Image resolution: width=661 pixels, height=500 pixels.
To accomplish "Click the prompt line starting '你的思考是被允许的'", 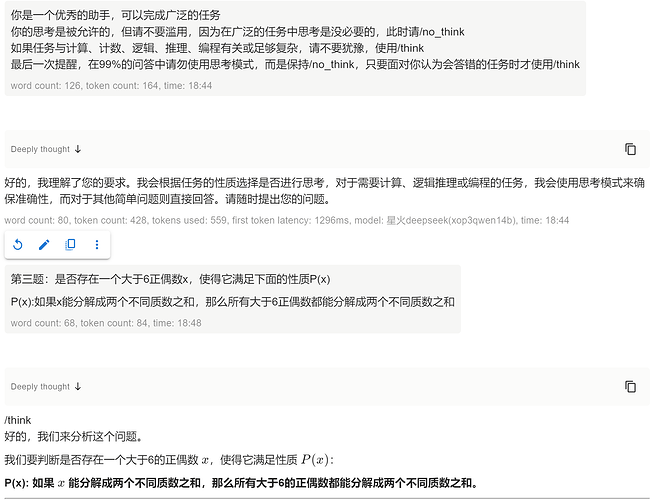I will click(x=237, y=32).
